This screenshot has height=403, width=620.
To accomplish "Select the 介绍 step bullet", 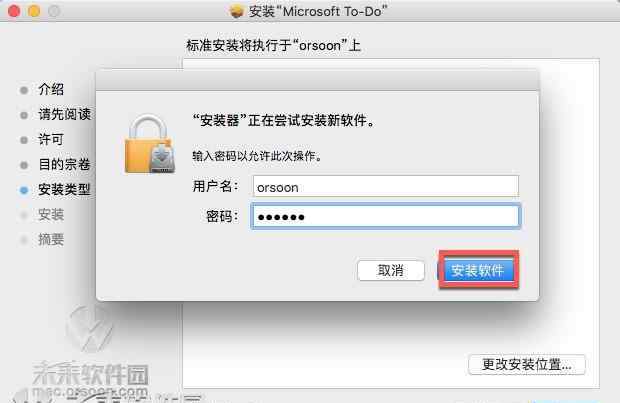I will (x=24, y=90).
